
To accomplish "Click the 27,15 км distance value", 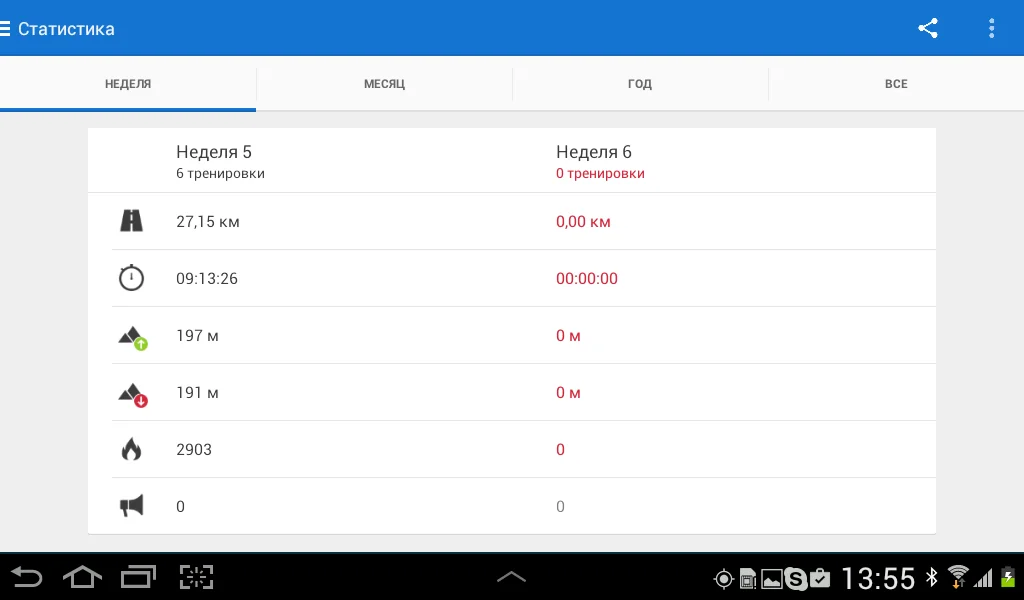I will point(208,222).
